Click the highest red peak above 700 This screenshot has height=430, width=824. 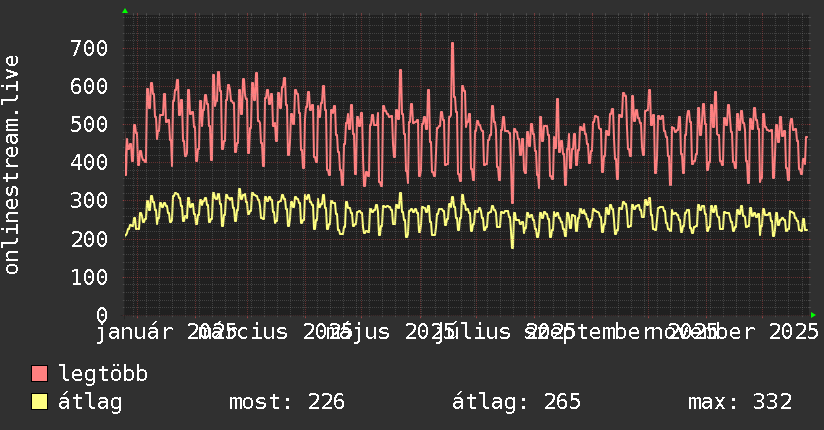pyautogui.click(x=452, y=45)
